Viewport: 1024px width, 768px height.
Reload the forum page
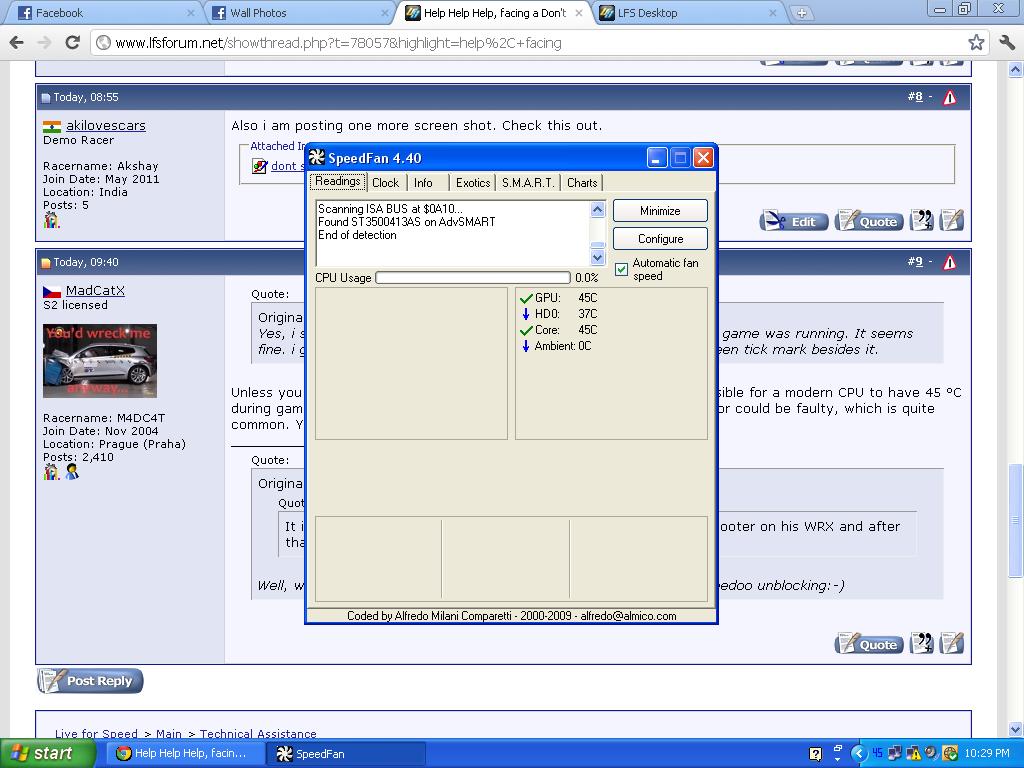pyautogui.click(x=72, y=43)
